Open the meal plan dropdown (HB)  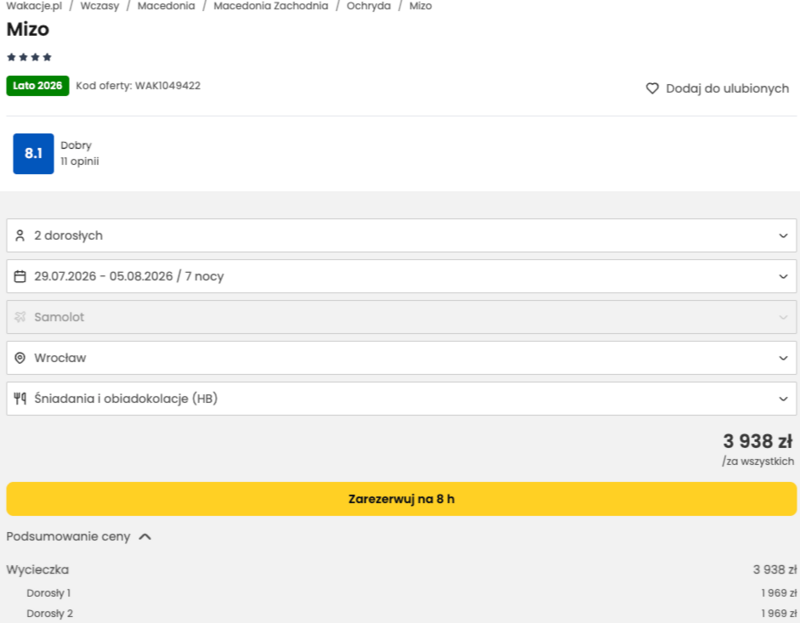[782, 399]
